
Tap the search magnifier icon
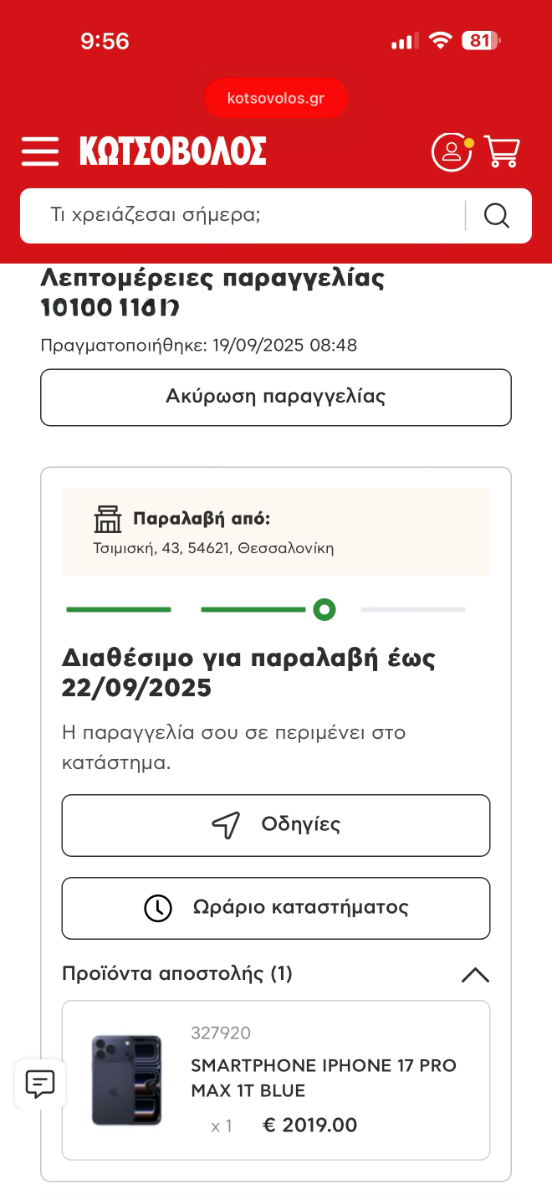497,215
